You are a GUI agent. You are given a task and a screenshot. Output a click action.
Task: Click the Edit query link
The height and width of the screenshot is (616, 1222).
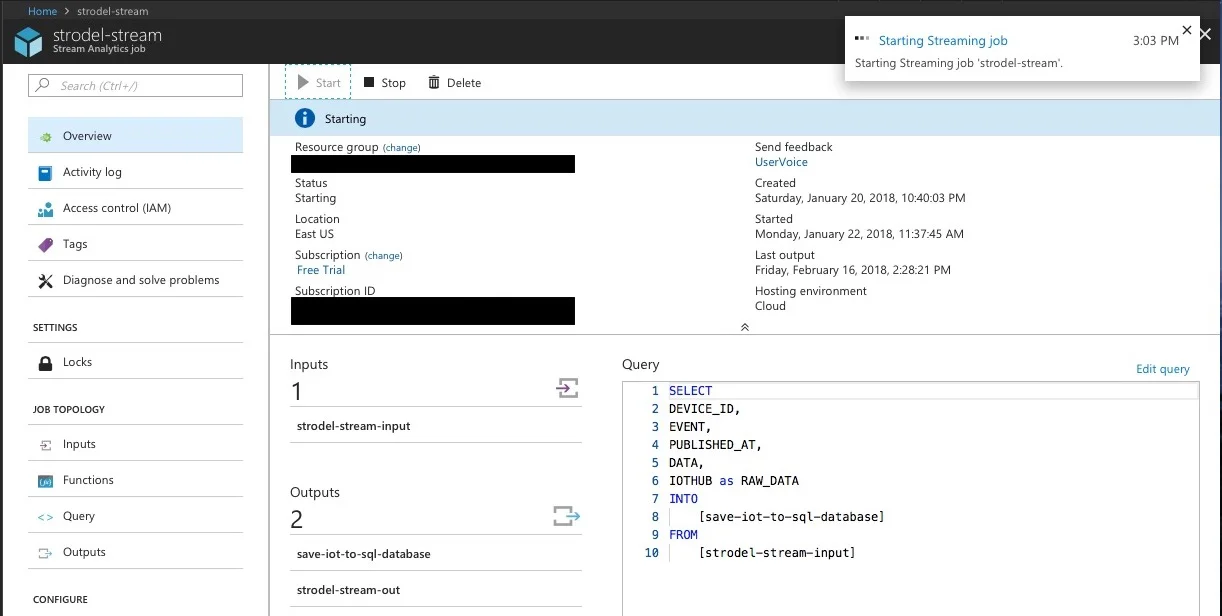[x=1163, y=369]
